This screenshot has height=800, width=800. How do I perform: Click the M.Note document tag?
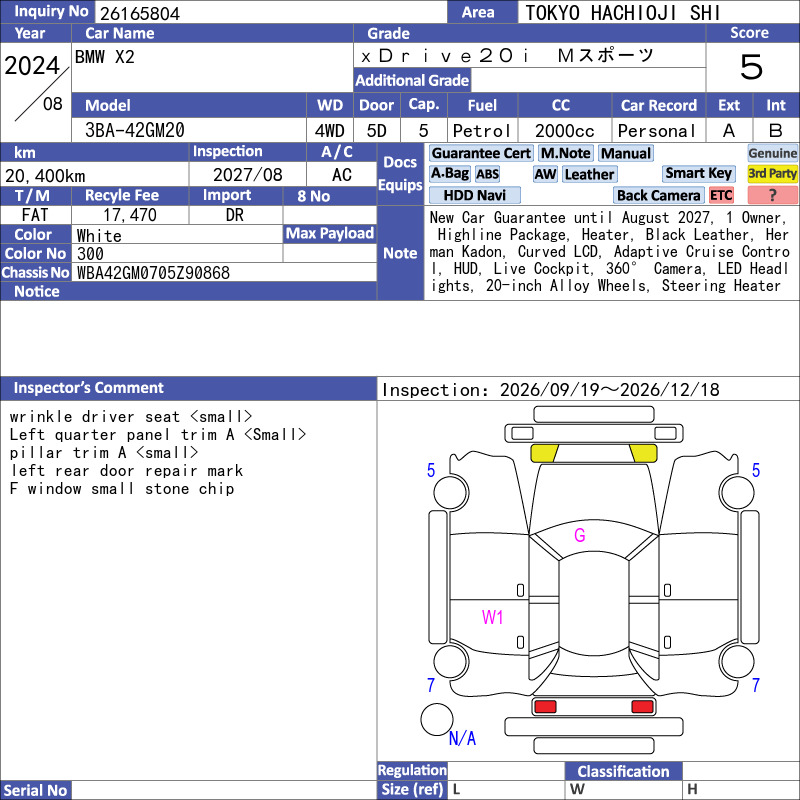pyautogui.click(x=565, y=153)
